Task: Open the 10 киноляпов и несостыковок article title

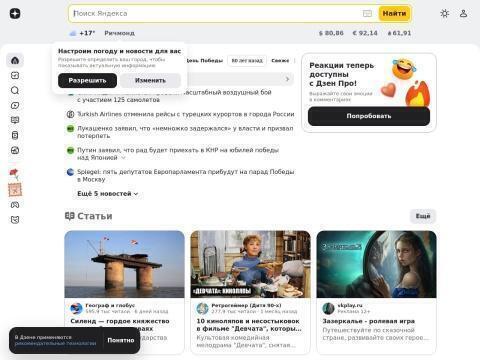Action: [249, 325]
